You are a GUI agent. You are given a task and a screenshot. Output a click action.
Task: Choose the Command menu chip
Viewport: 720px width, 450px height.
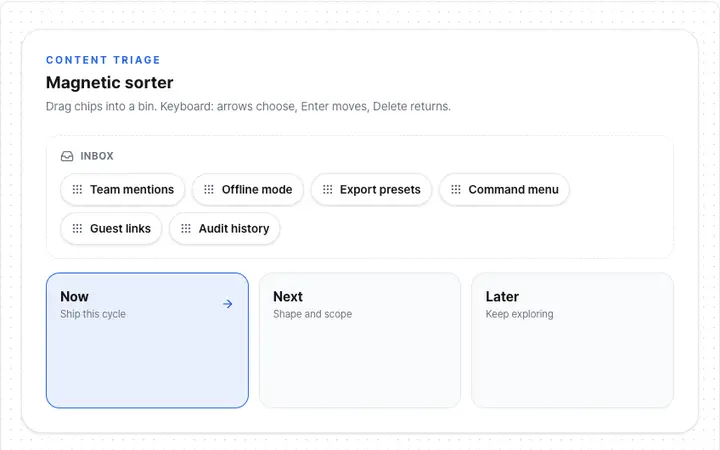click(x=505, y=189)
